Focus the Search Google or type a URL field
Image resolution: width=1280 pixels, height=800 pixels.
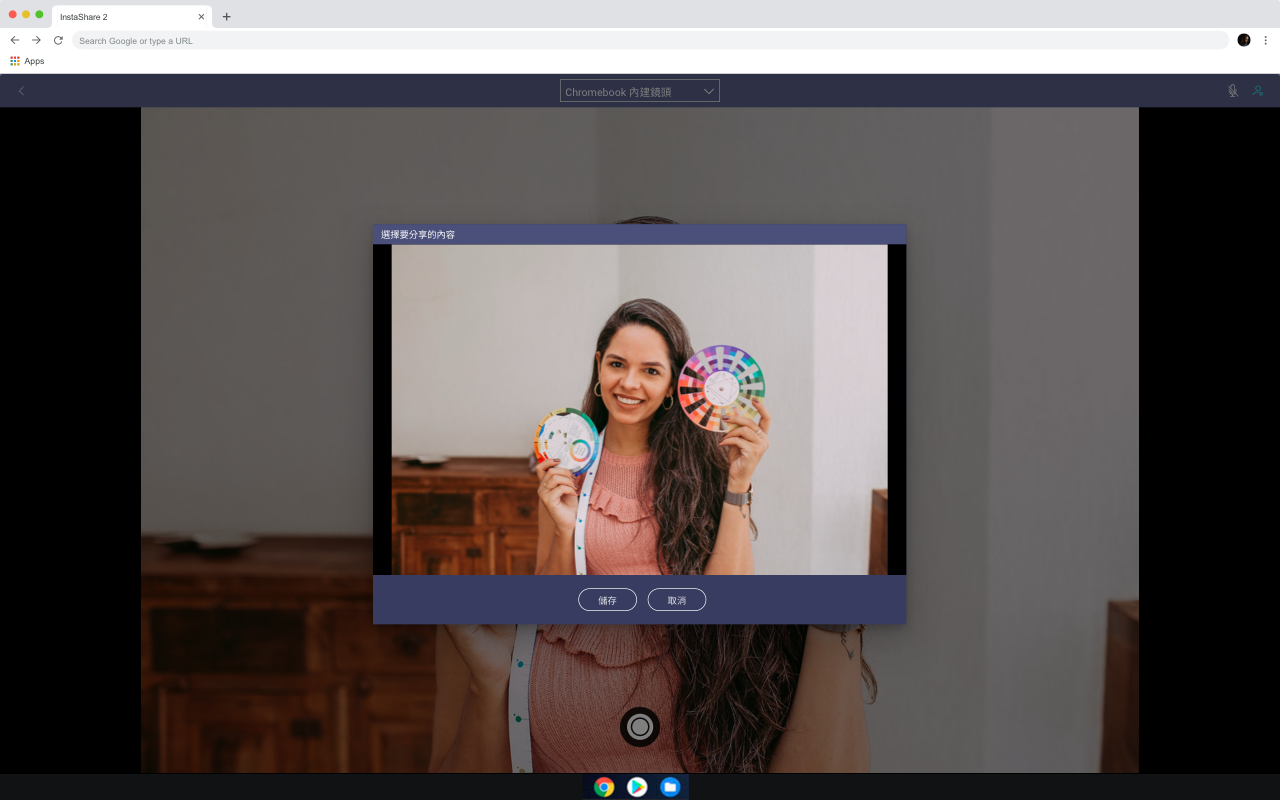click(x=650, y=40)
